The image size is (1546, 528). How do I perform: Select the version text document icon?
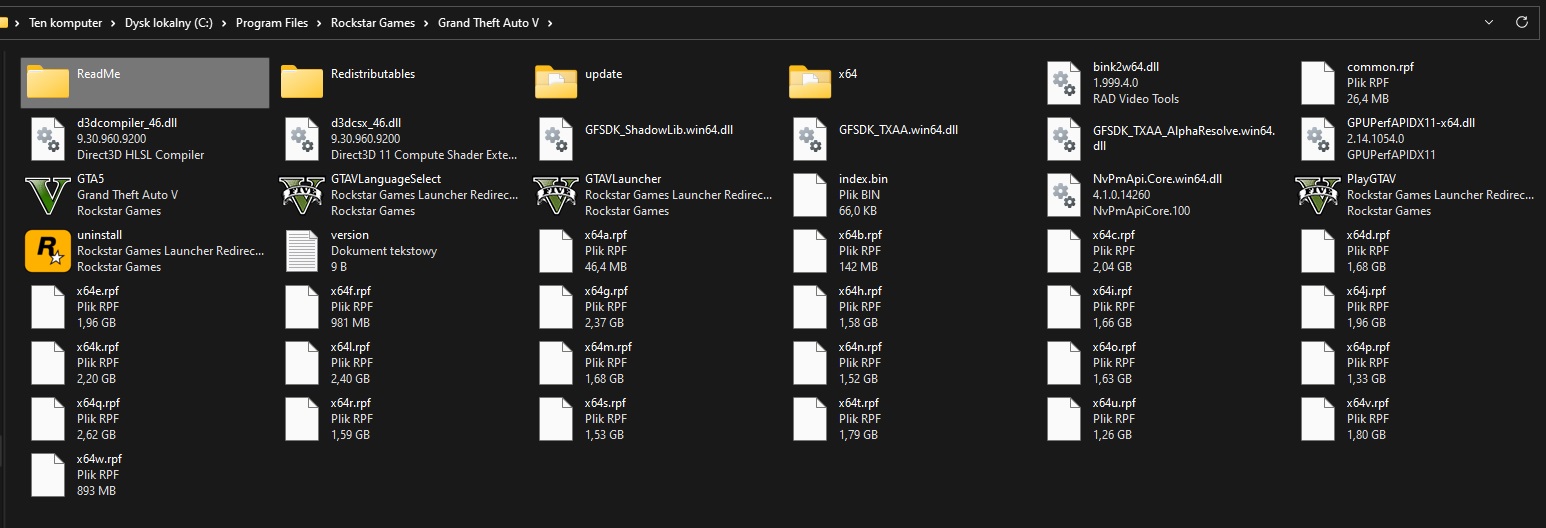301,251
